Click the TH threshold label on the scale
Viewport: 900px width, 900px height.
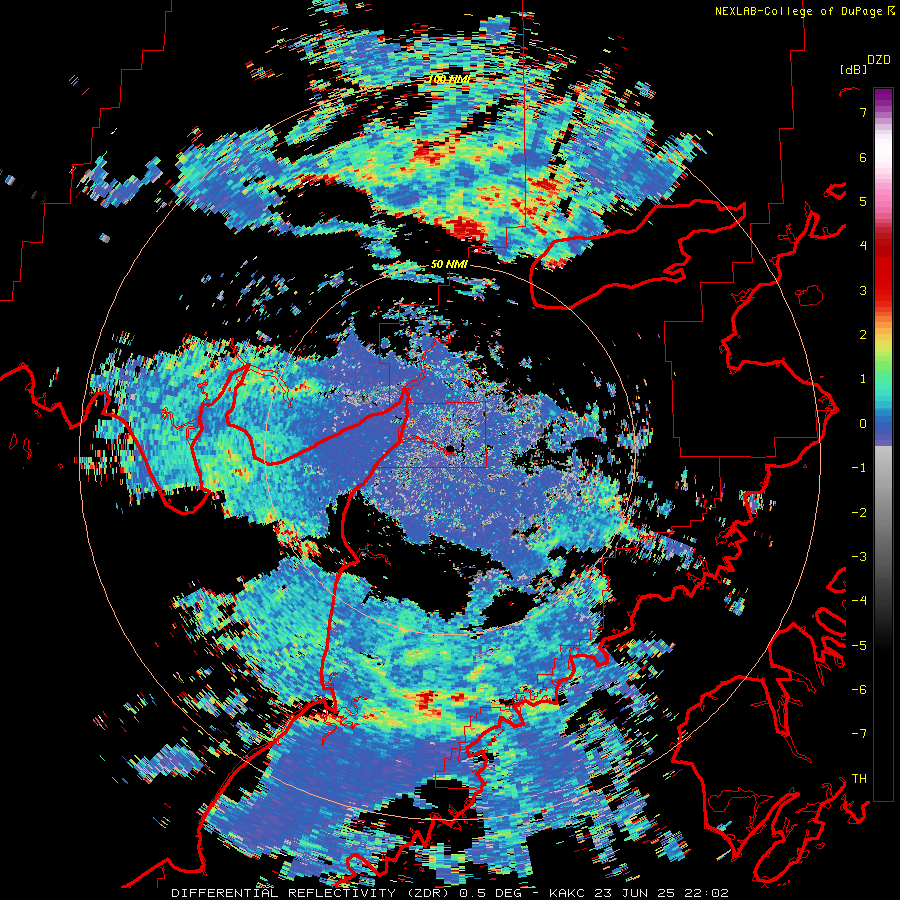tap(859, 779)
